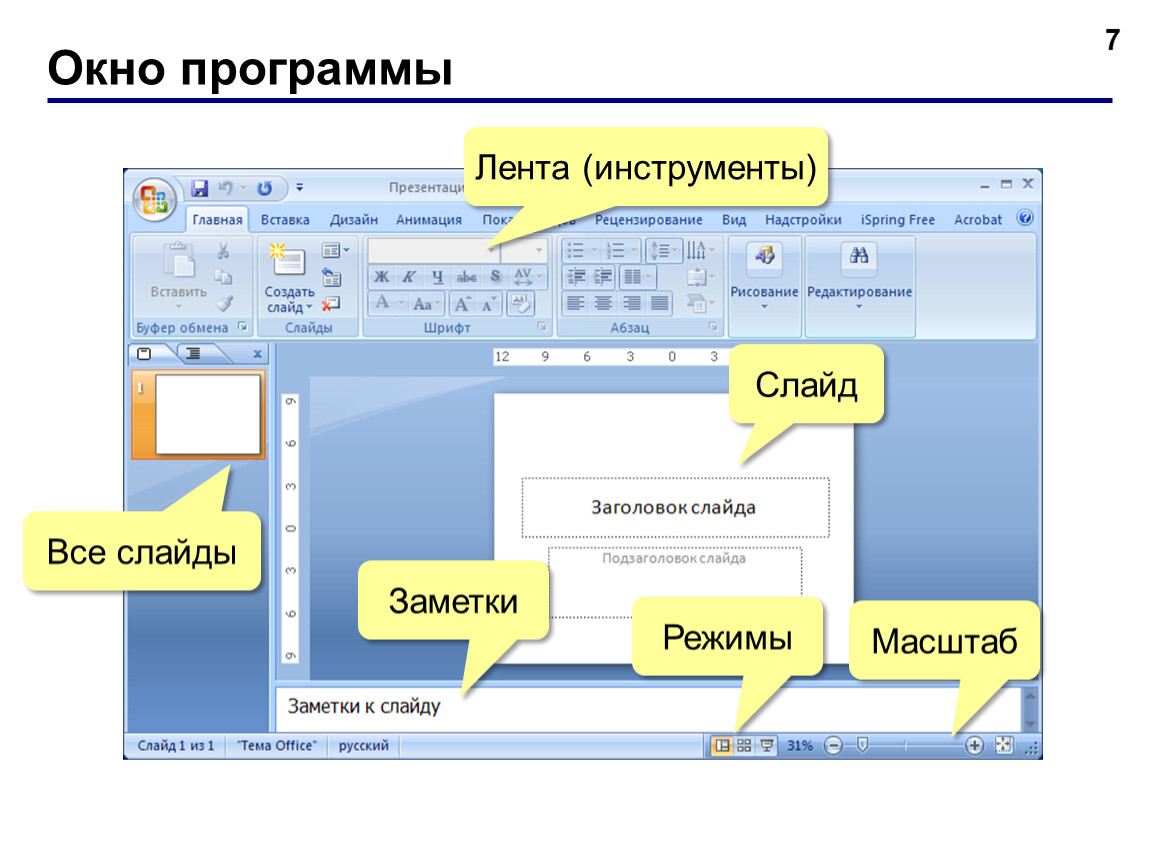Align text right
The height and width of the screenshot is (864, 1150).
click(x=631, y=303)
